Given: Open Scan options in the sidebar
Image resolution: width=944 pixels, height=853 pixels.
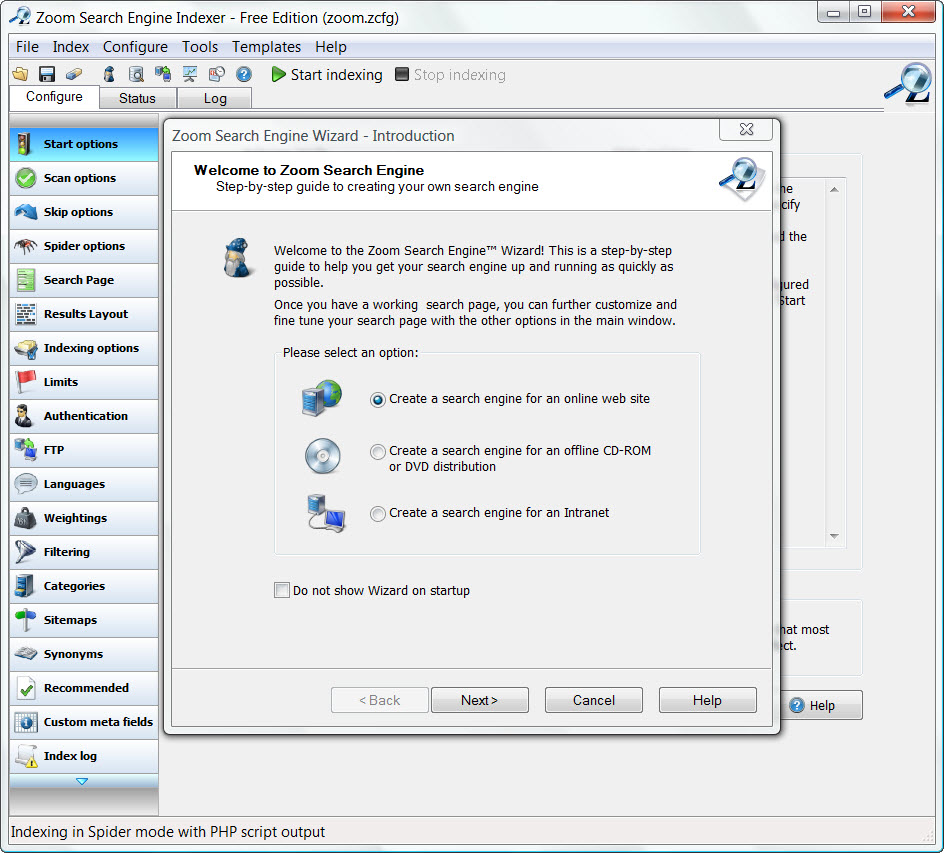Looking at the screenshot, I should (84, 178).
